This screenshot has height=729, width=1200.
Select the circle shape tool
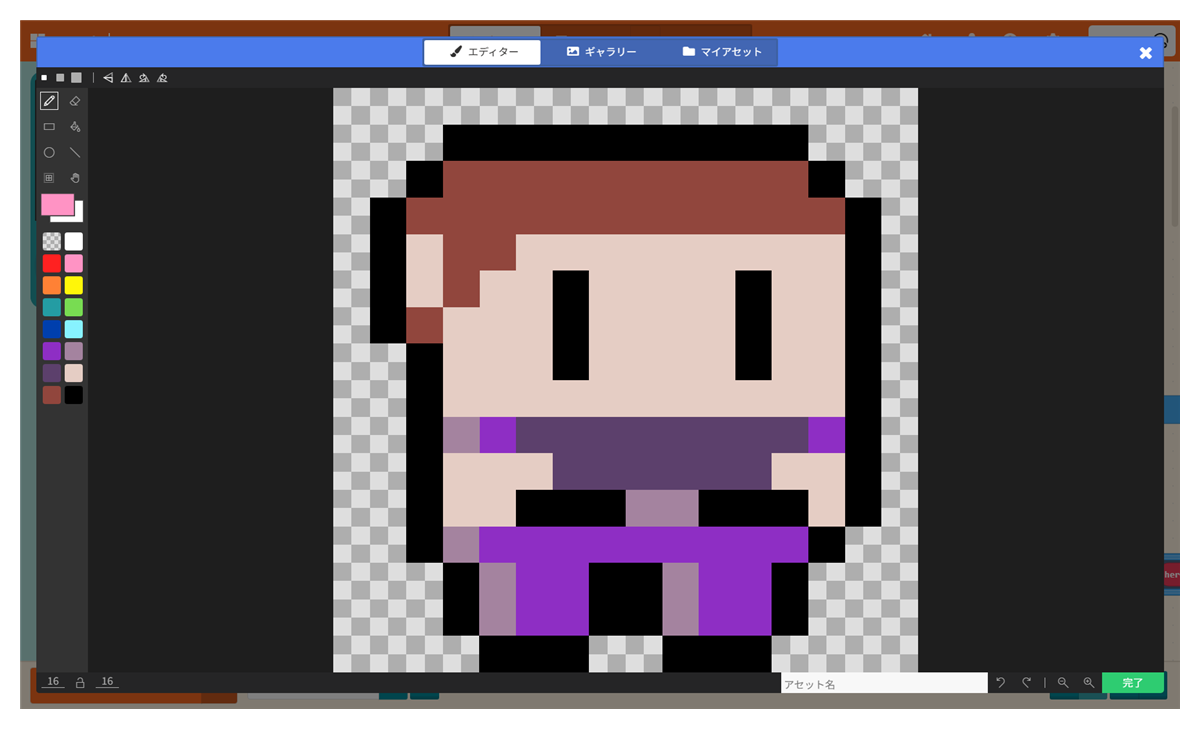pyautogui.click(x=49, y=153)
